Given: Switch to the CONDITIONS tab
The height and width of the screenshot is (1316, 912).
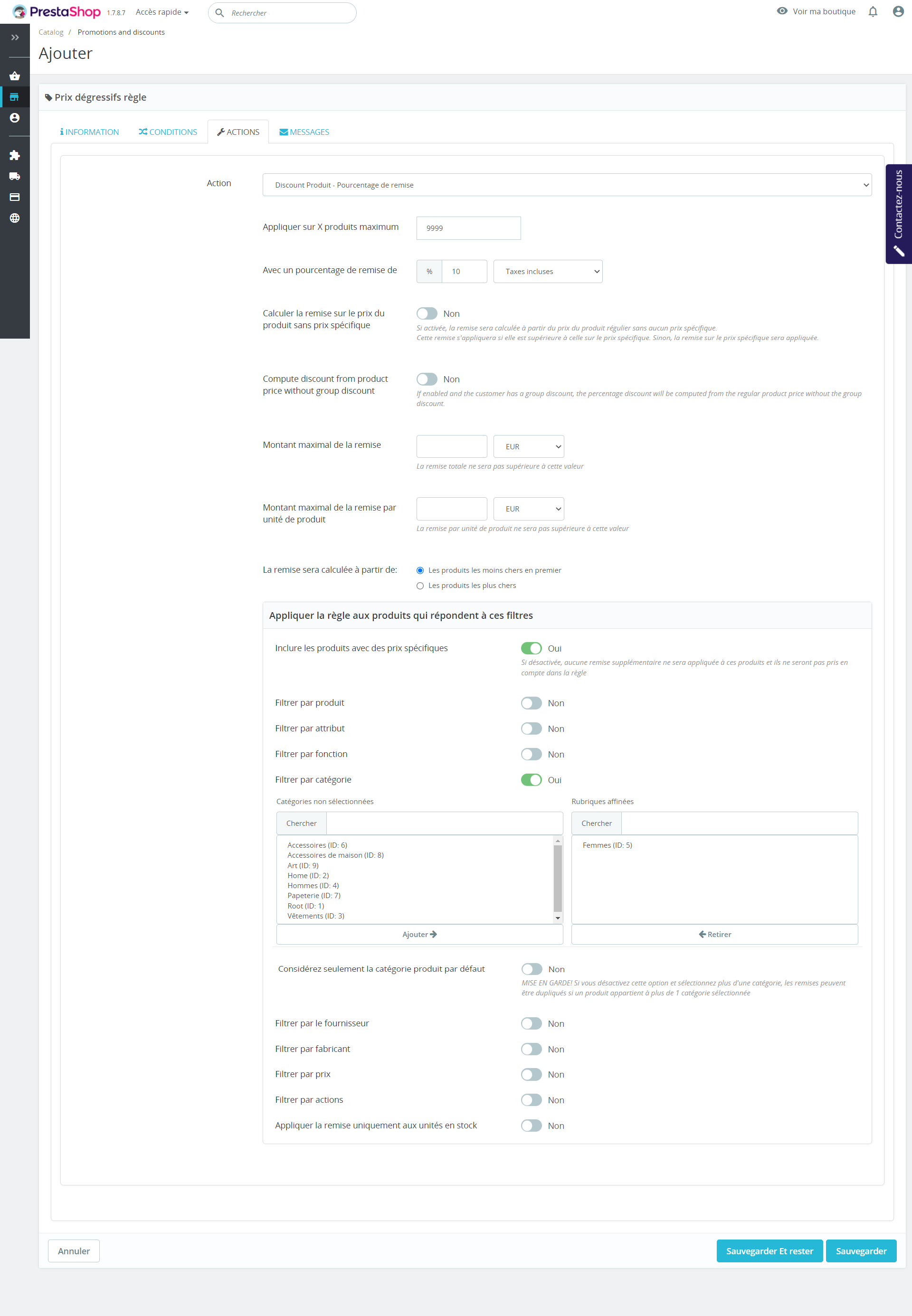Looking at the screenshot, I should (x=168, y=132).
